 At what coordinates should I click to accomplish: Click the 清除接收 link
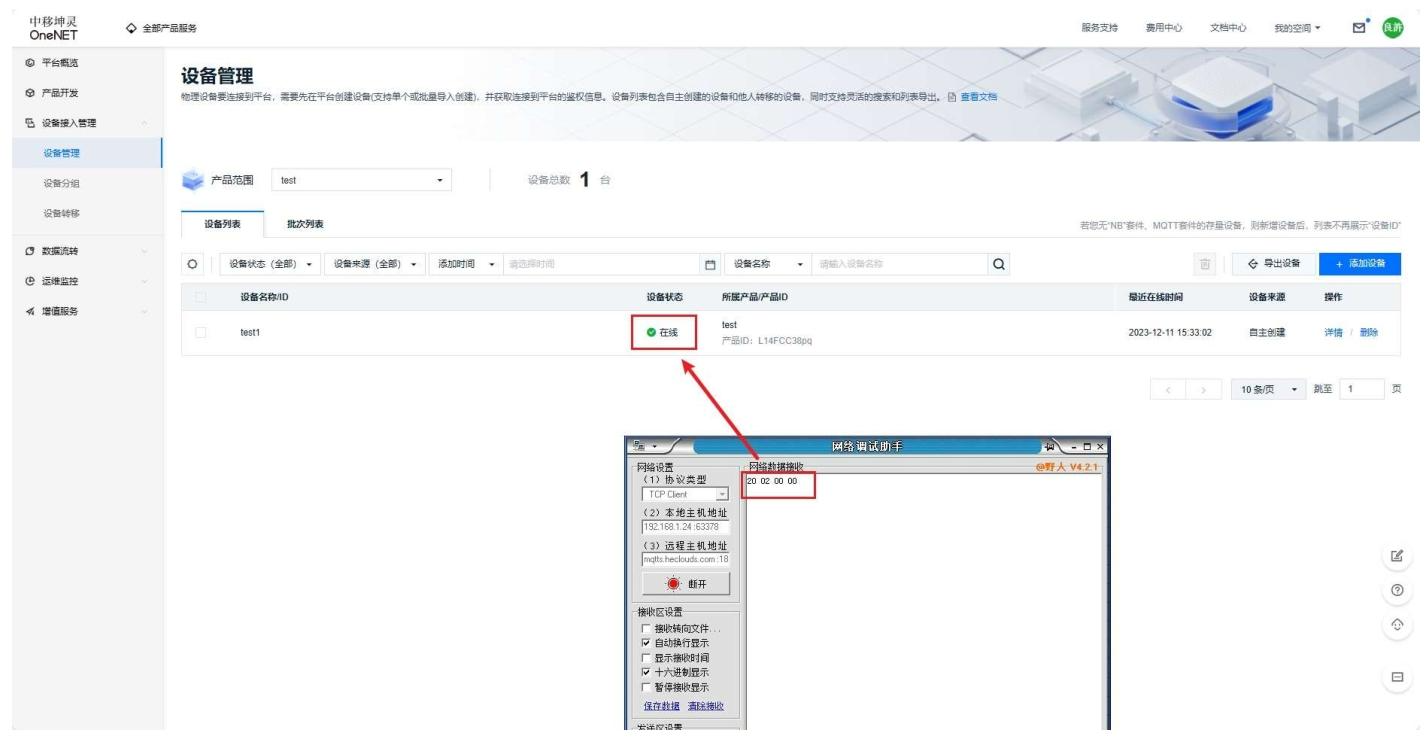(x=705, y=707)
